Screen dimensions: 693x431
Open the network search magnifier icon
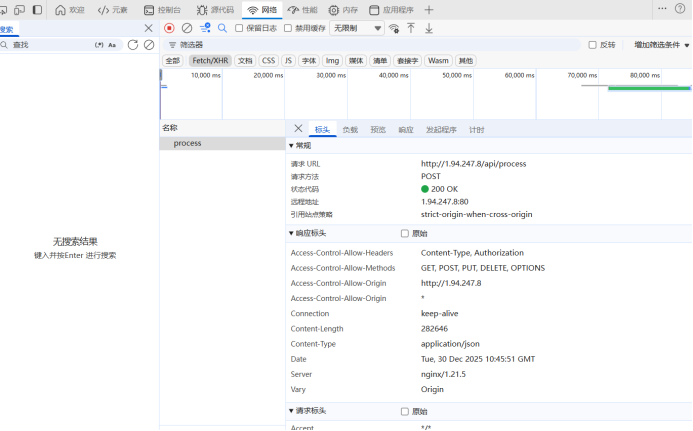[x=222, y=28]
